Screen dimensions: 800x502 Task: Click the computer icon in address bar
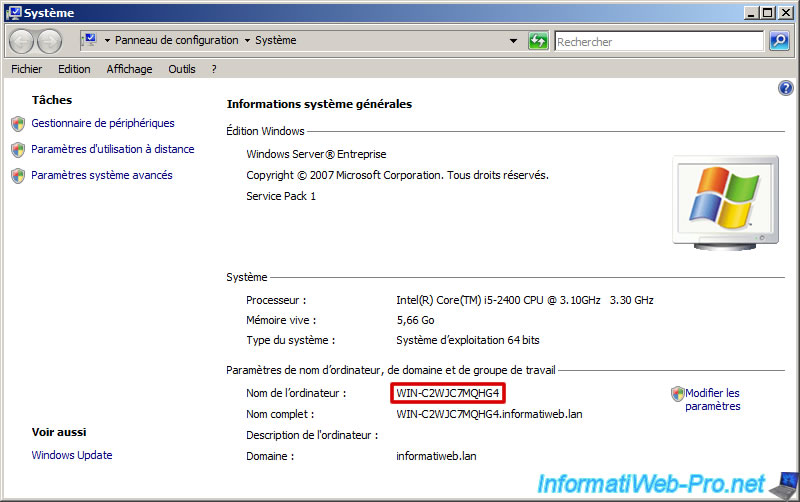90,40
